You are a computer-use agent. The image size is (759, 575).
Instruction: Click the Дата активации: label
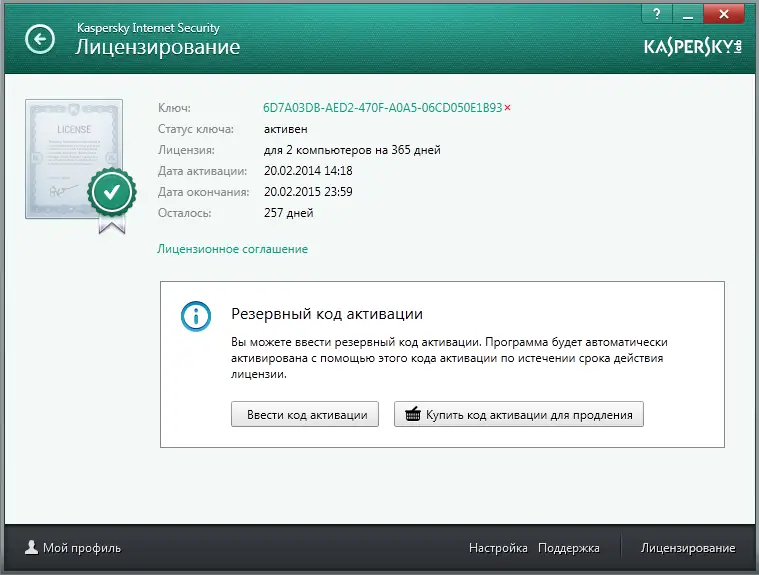[x=202, y=171]
